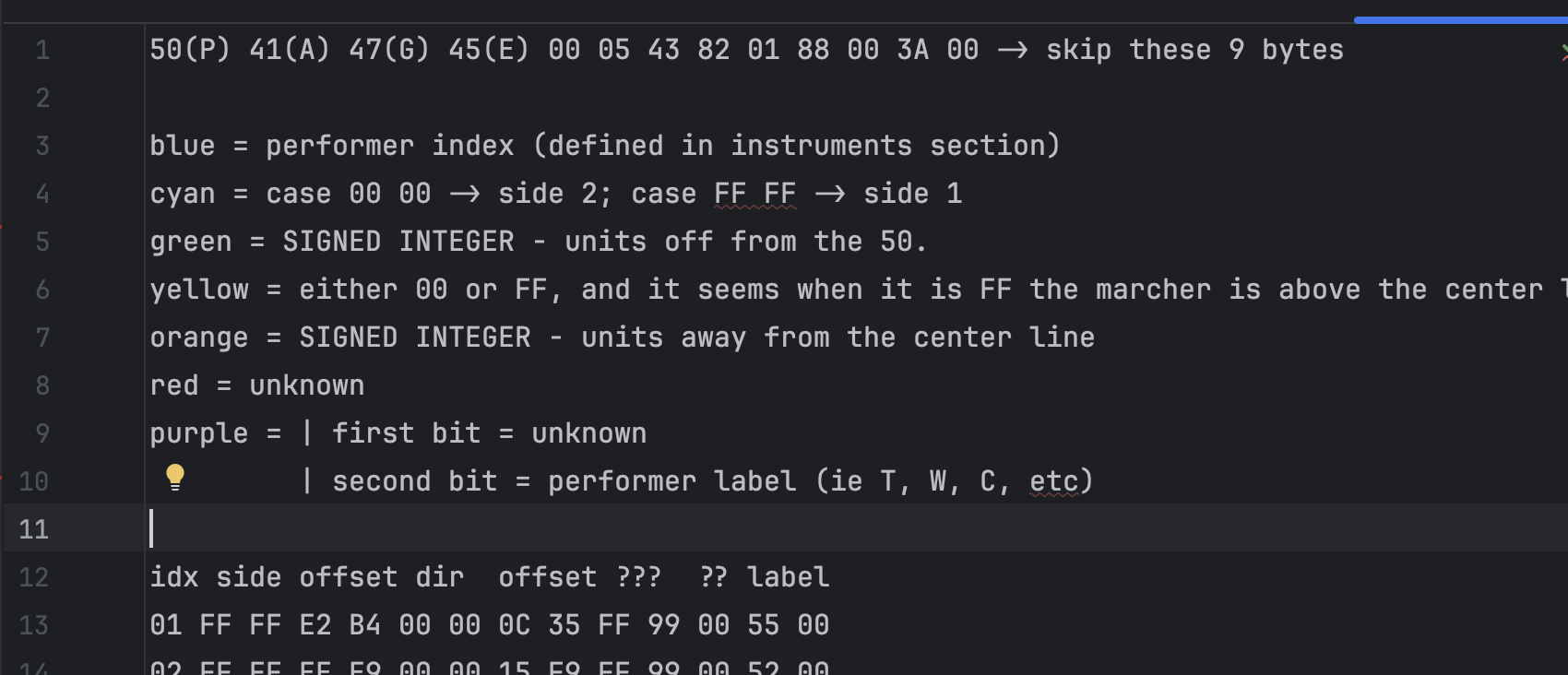This screenshot has width=1568, height=675.
Task: Click the word "green" on line 5
Action: point(191,242)
